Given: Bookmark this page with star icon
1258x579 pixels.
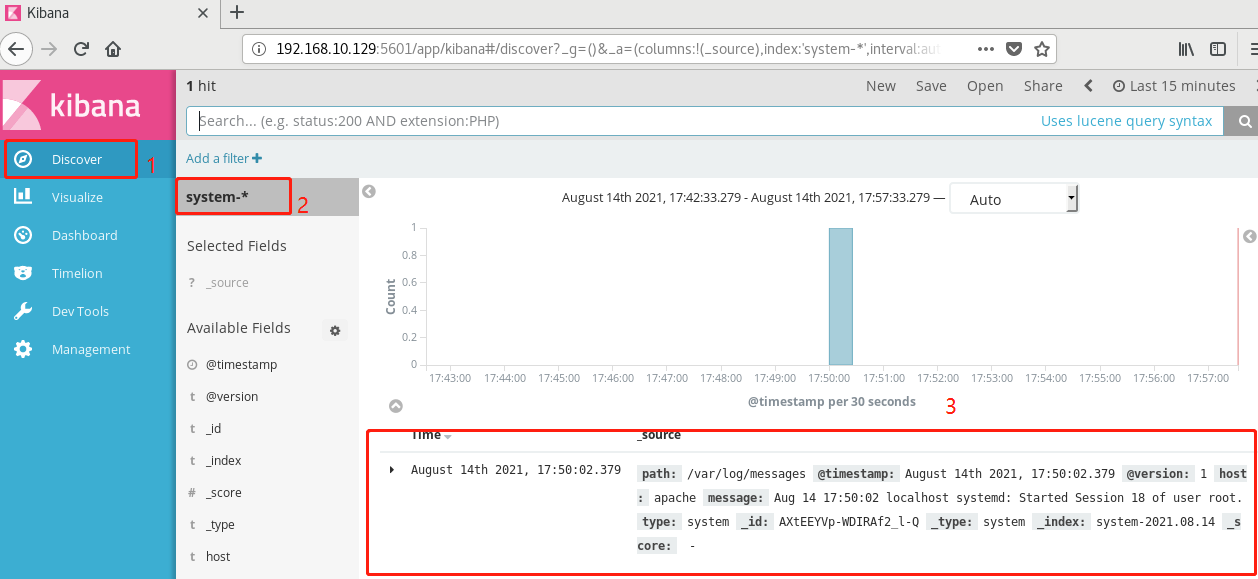Looking at the screenshot, I should 1042,49.
